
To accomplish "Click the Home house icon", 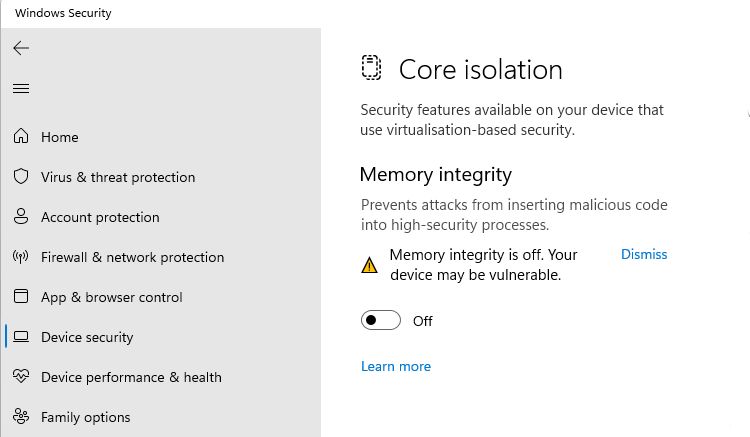I will pyautogui.click(x=21, y=136).
